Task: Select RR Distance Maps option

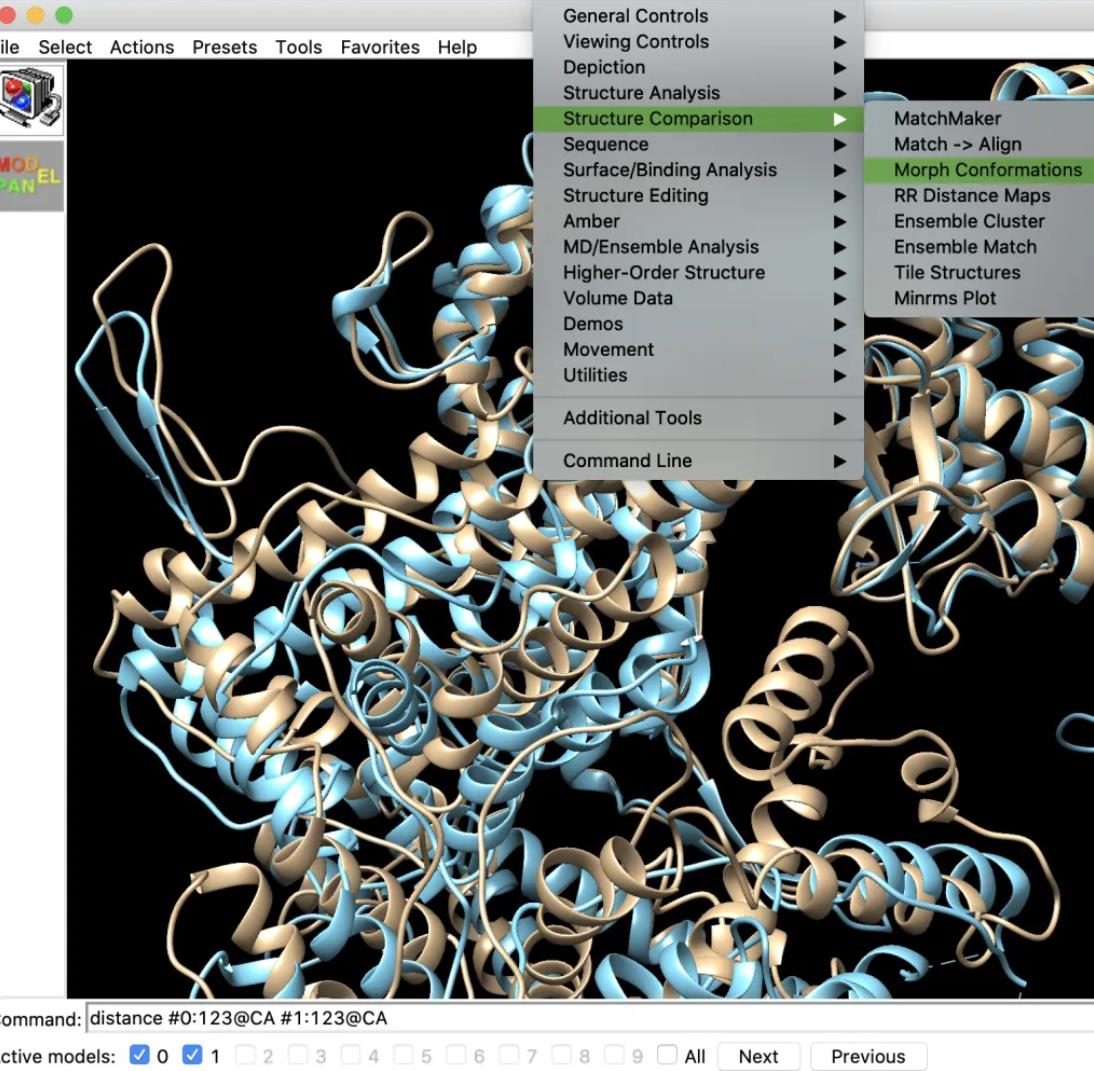Action: tap(971, 196)
